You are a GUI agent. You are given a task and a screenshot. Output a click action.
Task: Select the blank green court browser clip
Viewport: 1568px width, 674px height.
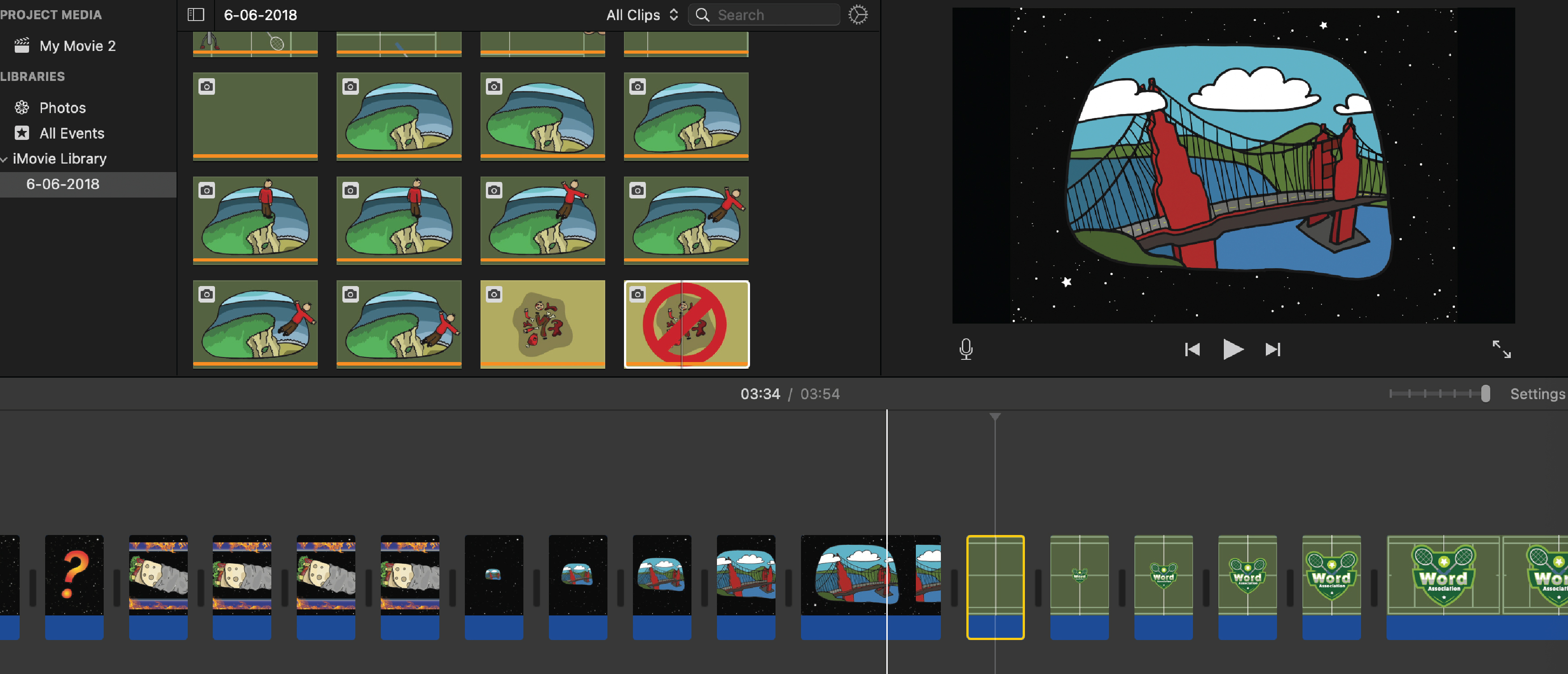click(x=255, y=116)
